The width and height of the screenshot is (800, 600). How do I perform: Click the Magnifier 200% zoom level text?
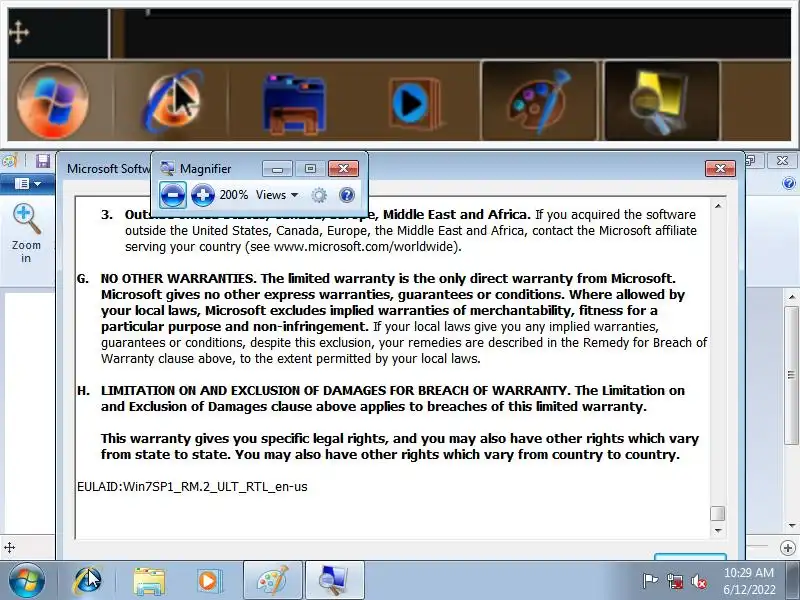pos(234,195)
